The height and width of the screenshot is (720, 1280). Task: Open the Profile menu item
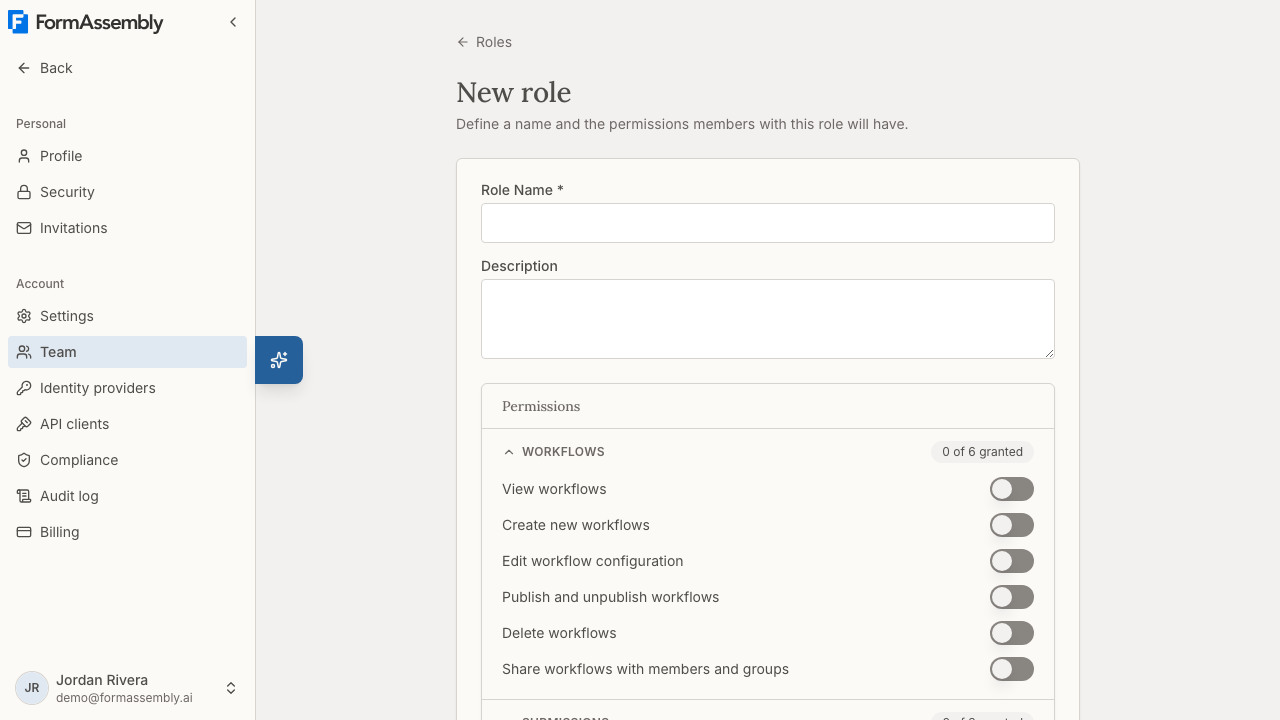[x=127, y=156]
